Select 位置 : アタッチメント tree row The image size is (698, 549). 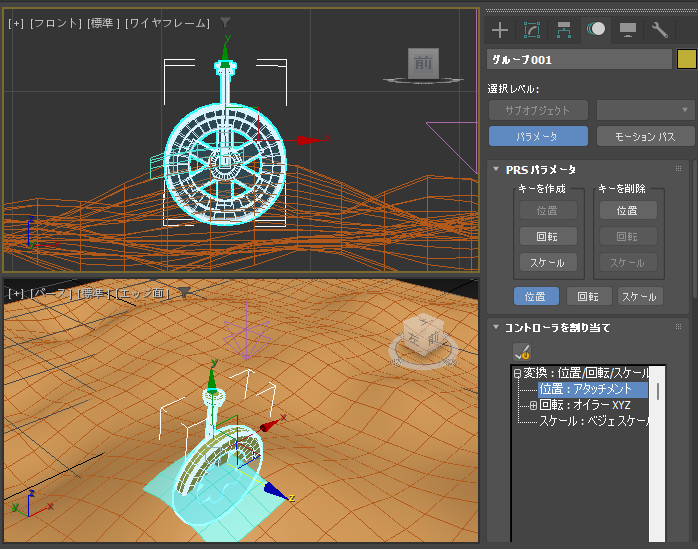pos(592,389)
